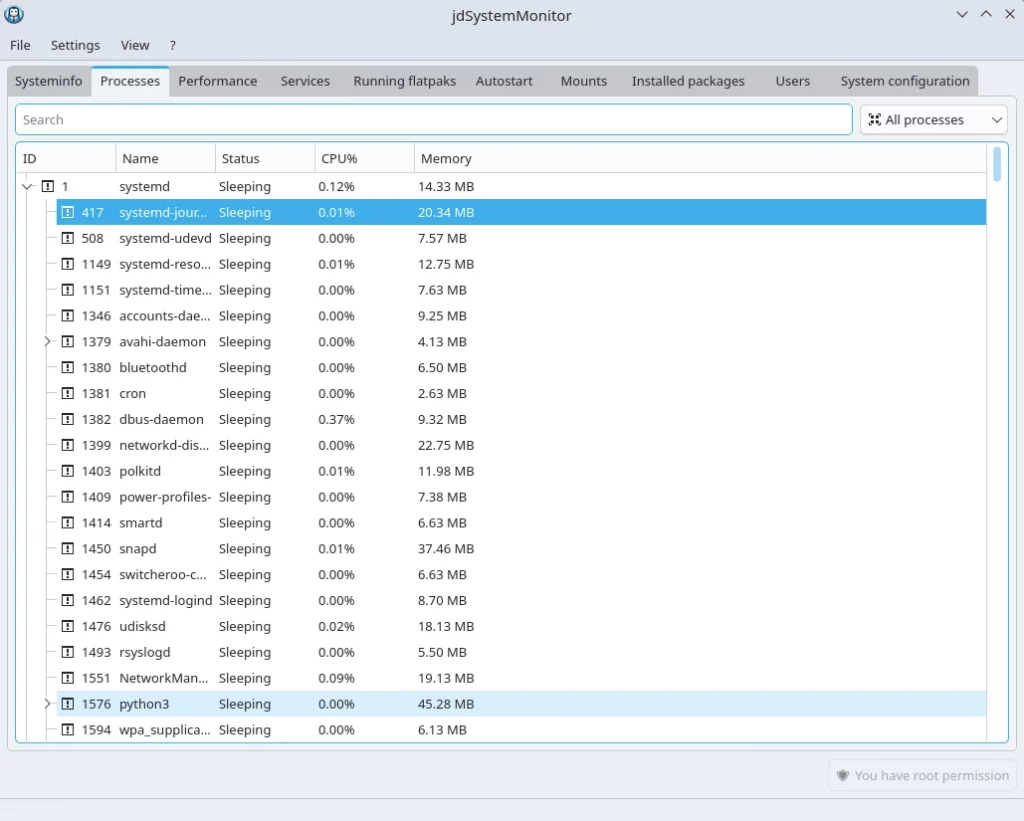The height and width of the screenshot is (821, 1024).
Task: Click the icon next to rsyslogd
Action: point(68,653)
